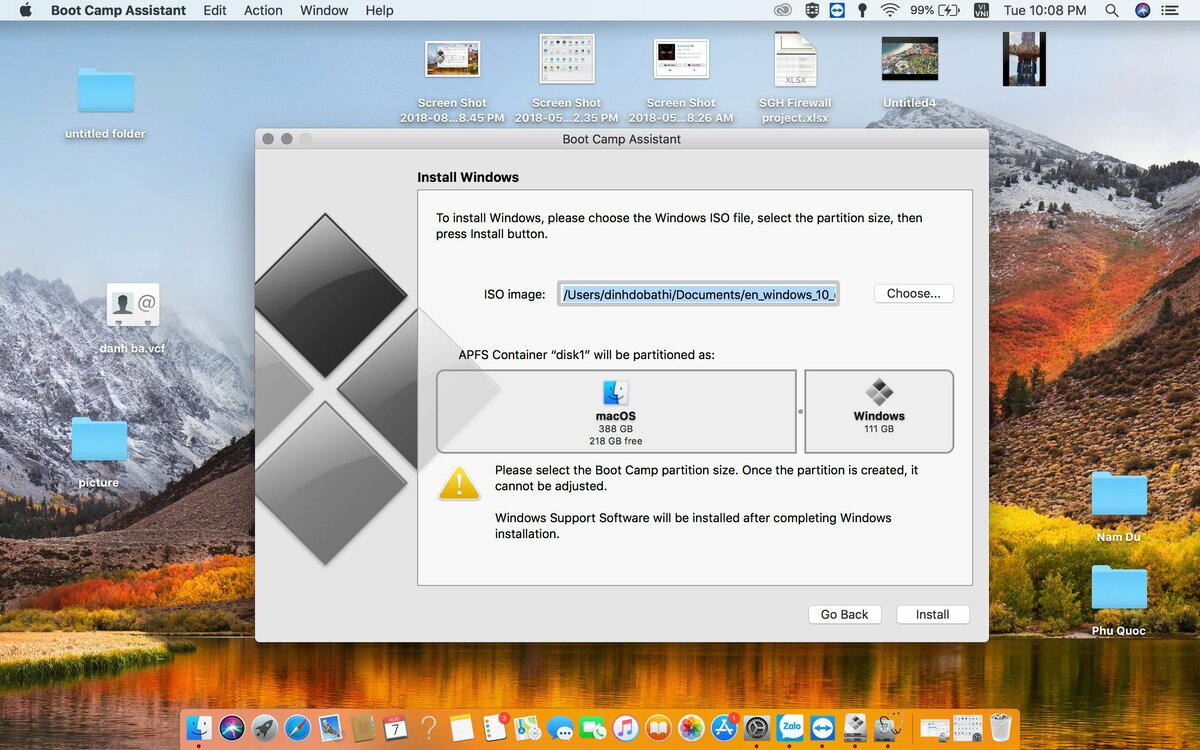Open Contacts book icon in Dock

pos(363,727)
